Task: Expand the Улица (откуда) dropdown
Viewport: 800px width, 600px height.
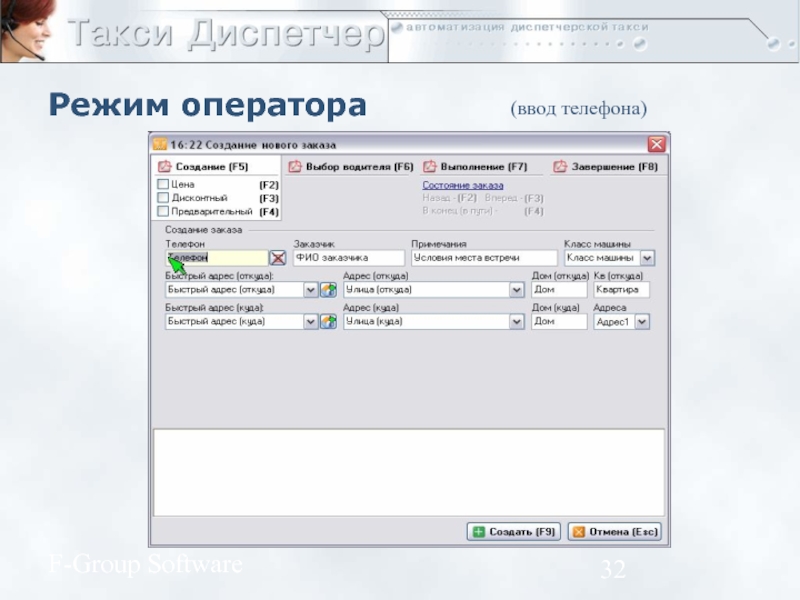Action: coord(516,290)
